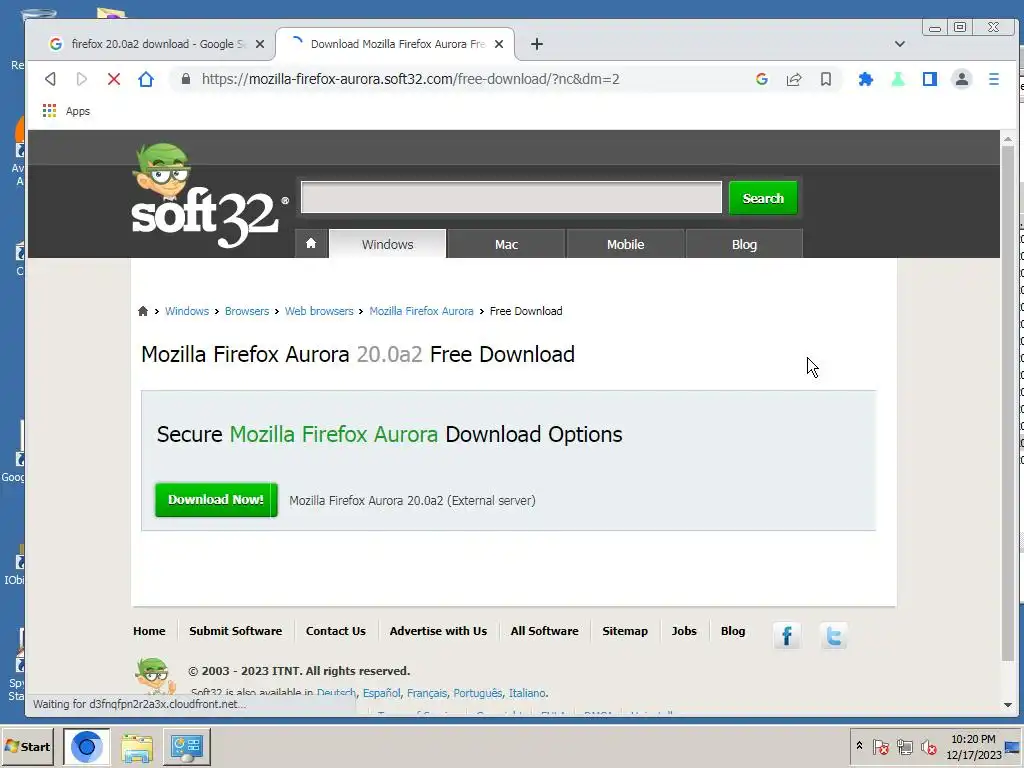Click the scrollbar up arrow

[1008, 138]
